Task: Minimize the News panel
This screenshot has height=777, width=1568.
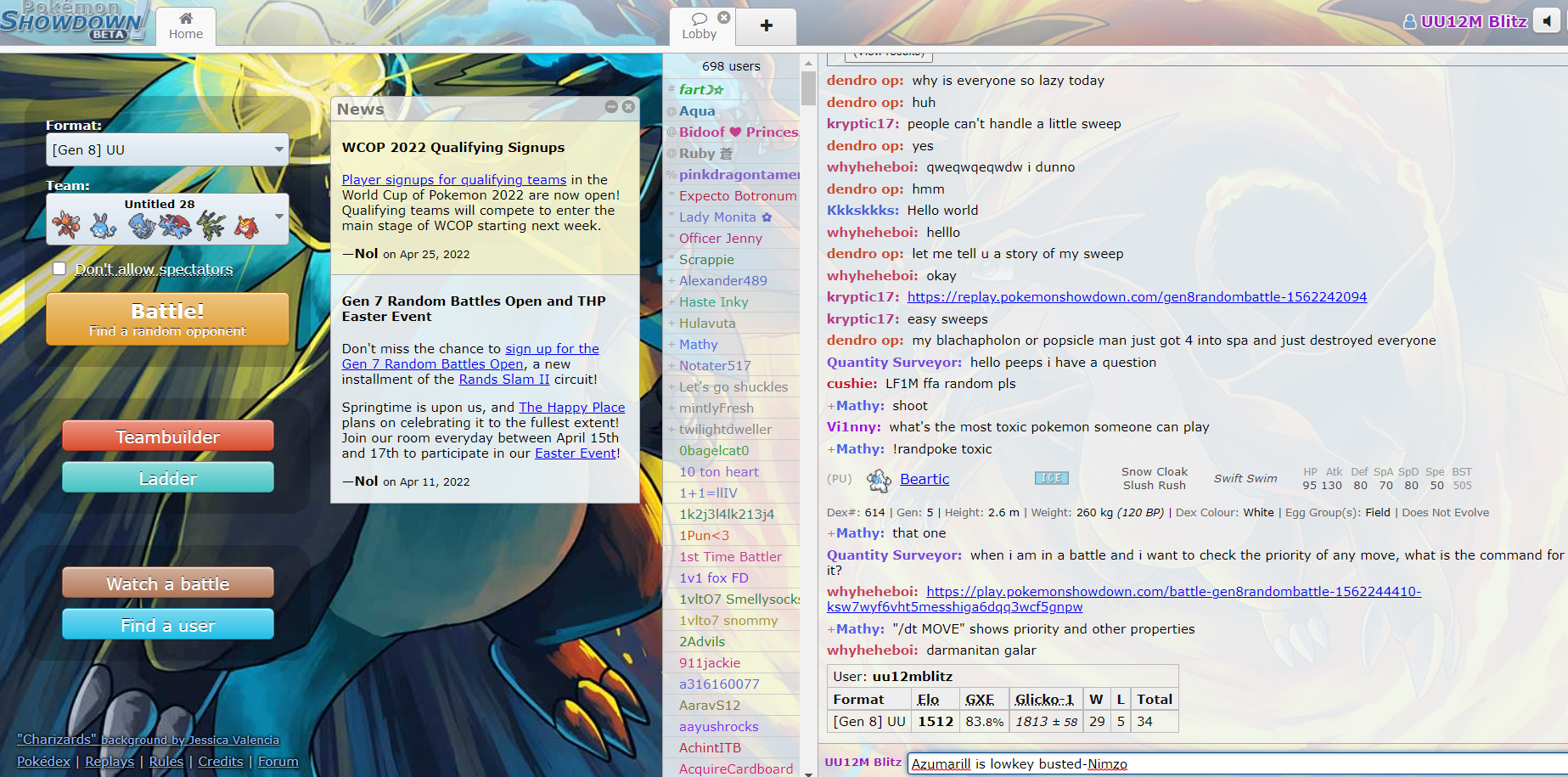Action: [611, 106]
